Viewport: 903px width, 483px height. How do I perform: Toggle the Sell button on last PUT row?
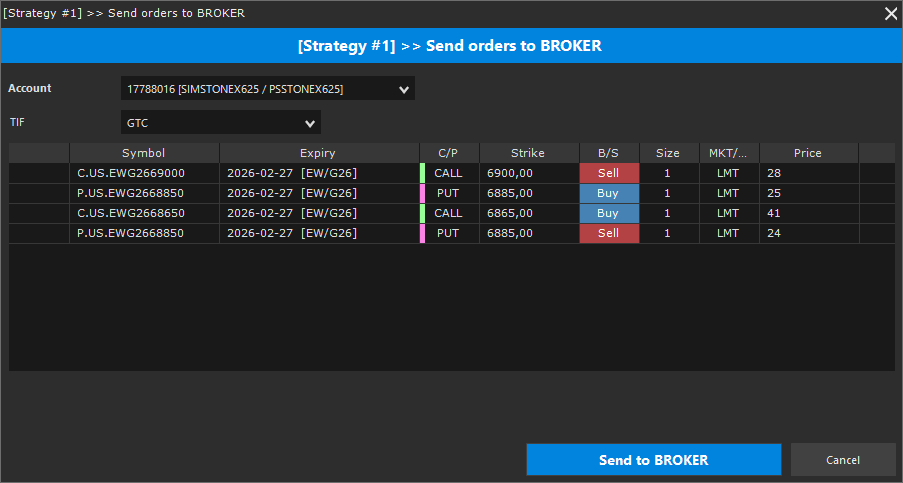(x=609, y=233)
